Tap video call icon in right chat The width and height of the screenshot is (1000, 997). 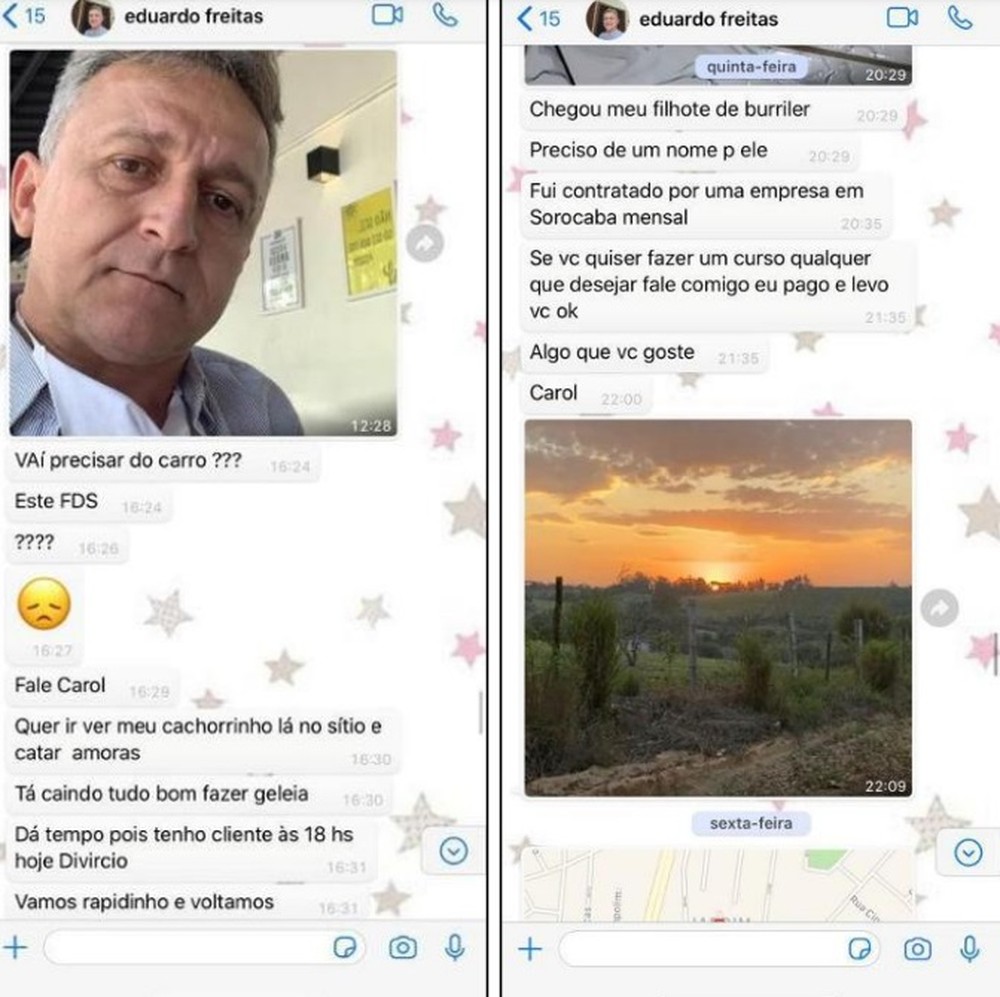[x=902, y=17]
